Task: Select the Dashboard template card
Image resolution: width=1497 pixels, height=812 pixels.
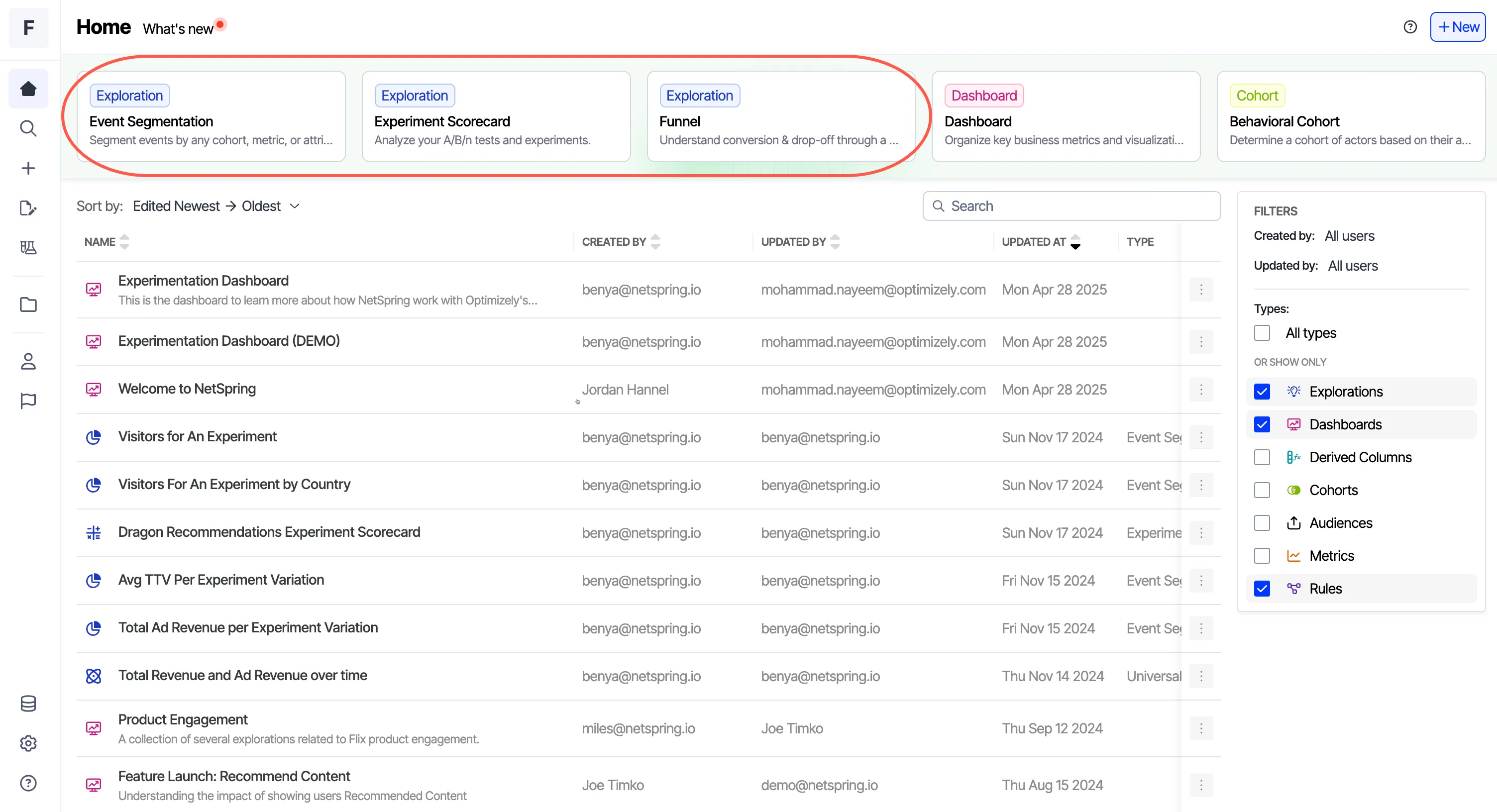Action: point(1066,116)
